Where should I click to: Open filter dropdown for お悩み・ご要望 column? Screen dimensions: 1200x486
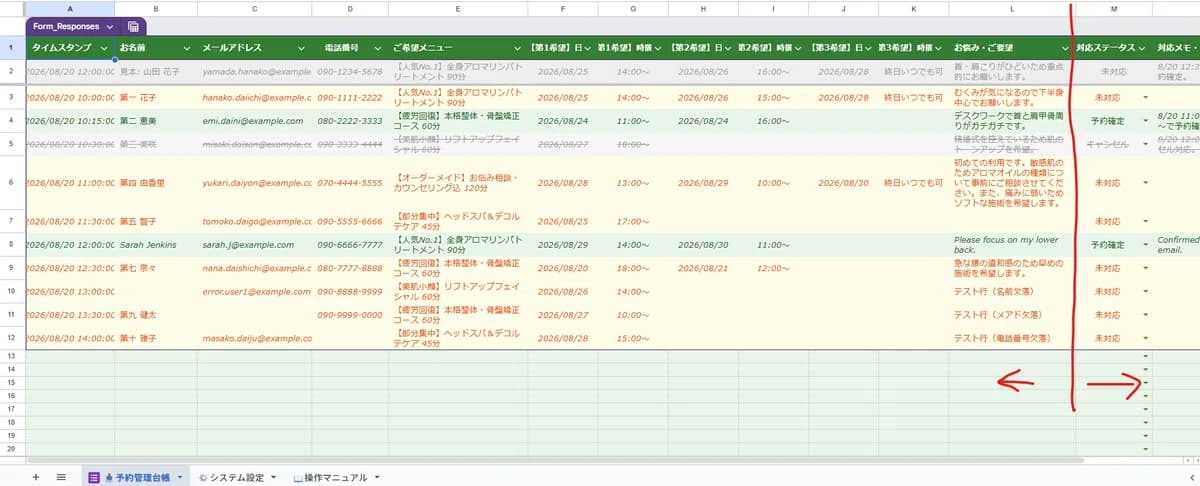point(1064,47)
